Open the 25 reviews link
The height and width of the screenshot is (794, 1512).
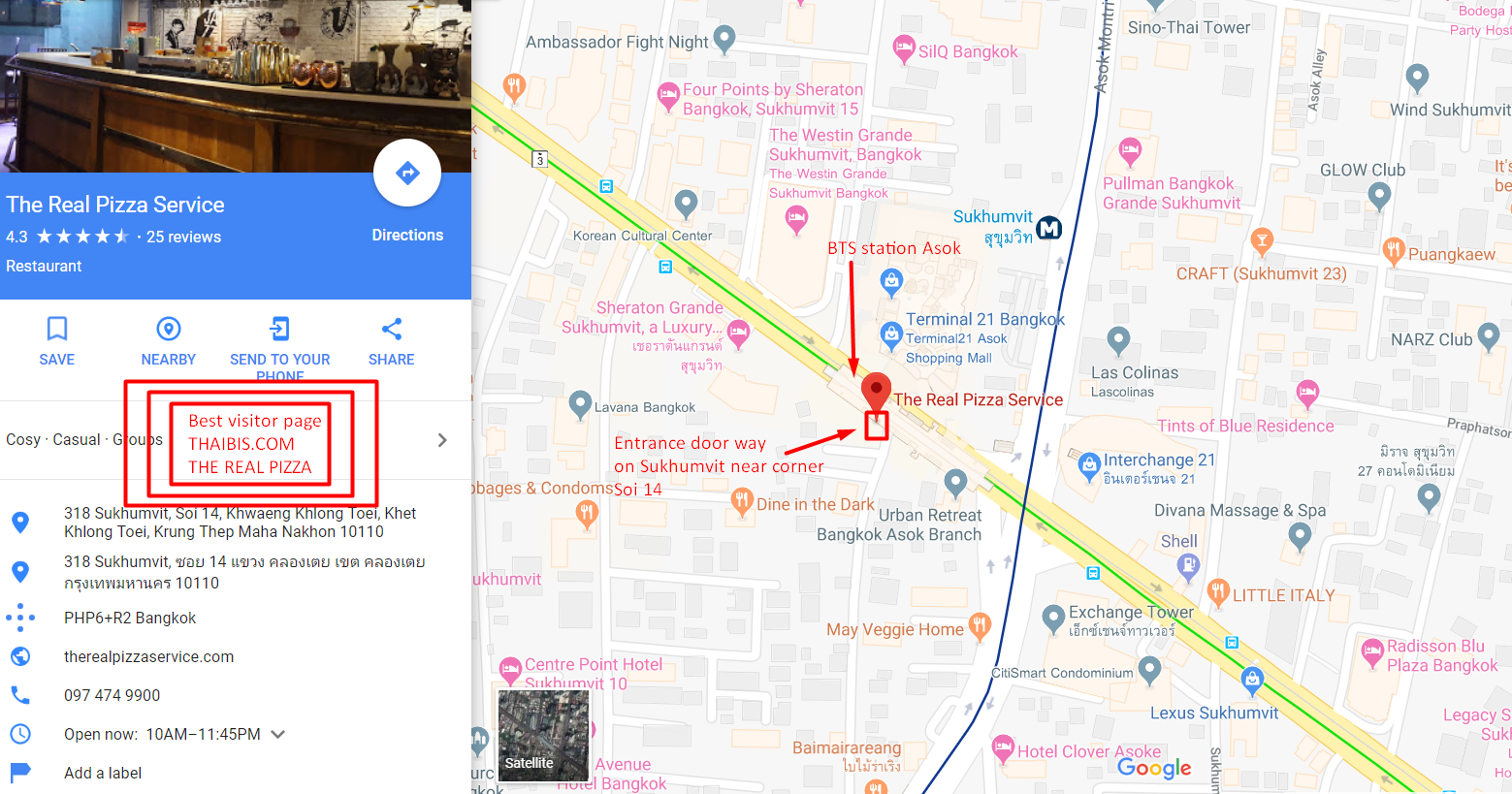click(x=183, y=237)
